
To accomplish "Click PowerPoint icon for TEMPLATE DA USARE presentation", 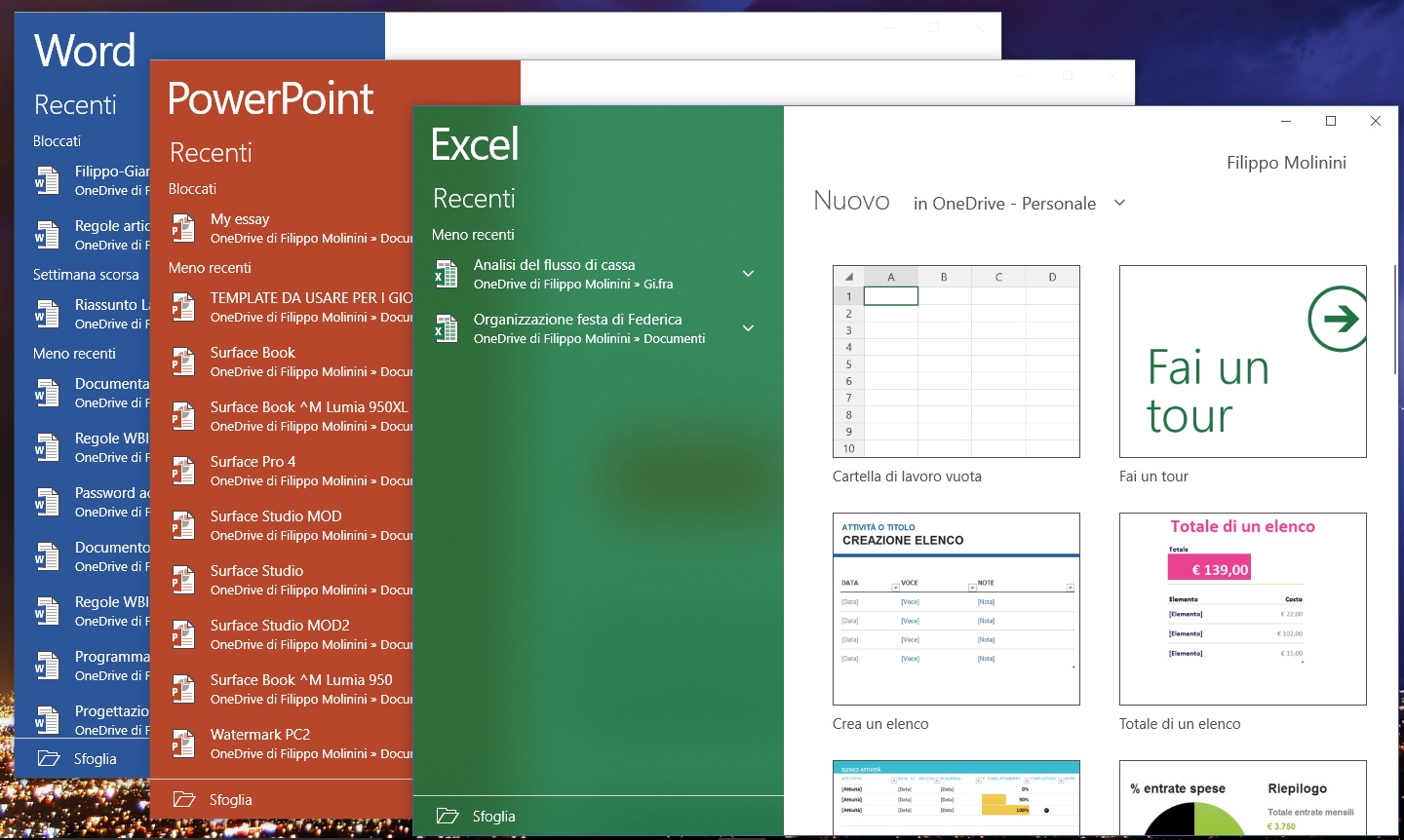I will [x=183, y=307].
